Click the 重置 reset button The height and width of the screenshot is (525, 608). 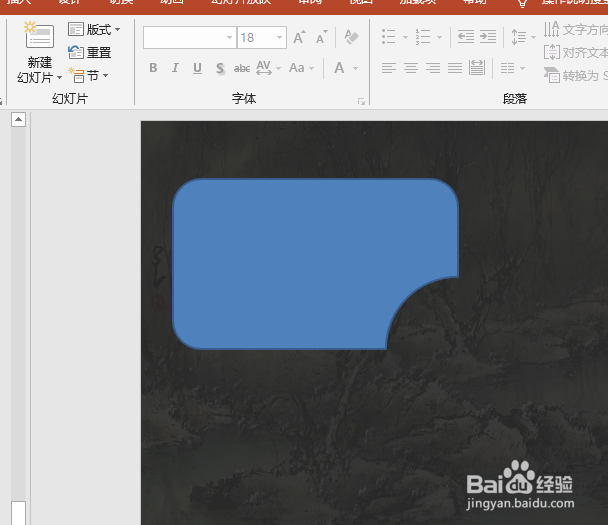click(90, 52)
